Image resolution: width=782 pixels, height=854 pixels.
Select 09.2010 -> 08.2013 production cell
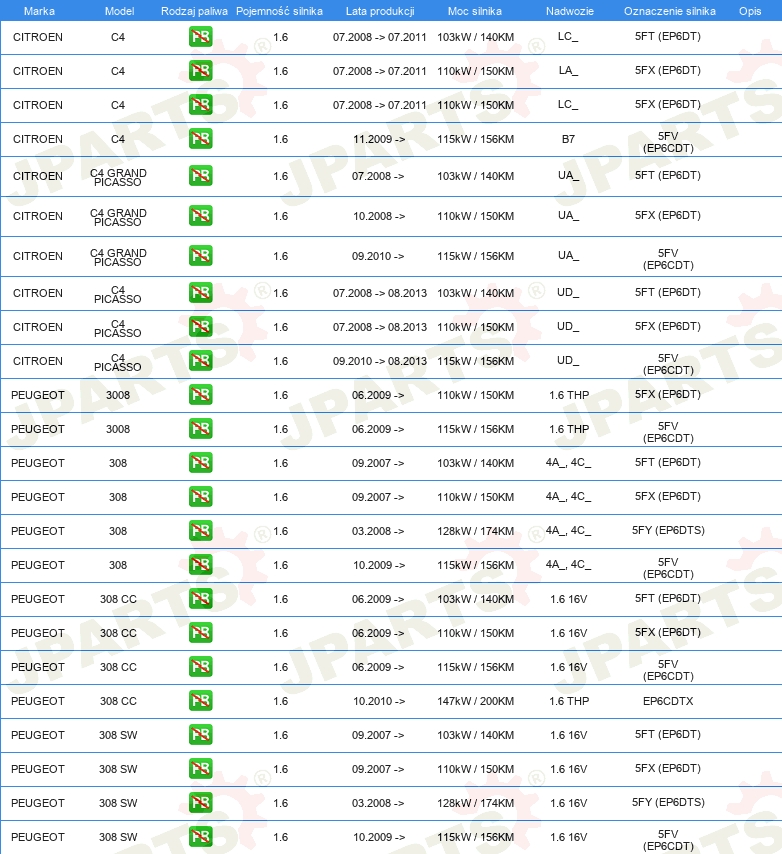[380, 361]
